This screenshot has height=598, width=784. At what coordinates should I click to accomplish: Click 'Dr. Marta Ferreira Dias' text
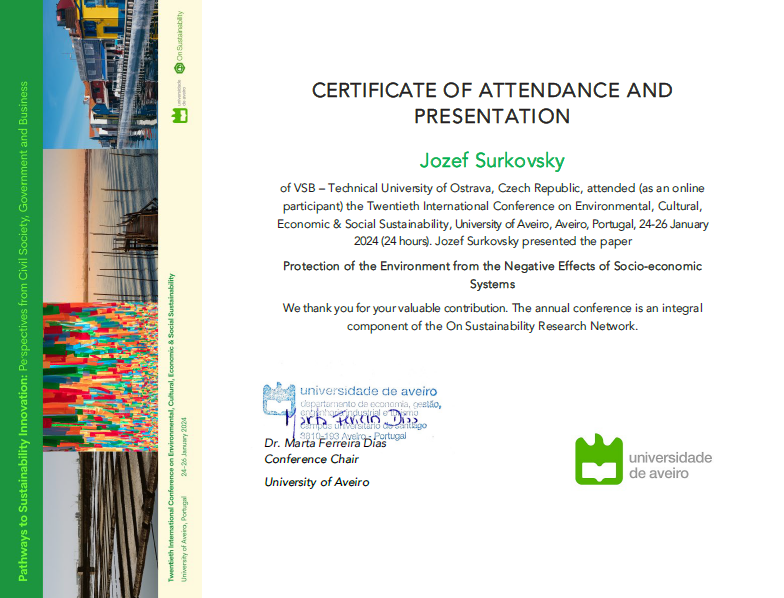pos(326,443)
